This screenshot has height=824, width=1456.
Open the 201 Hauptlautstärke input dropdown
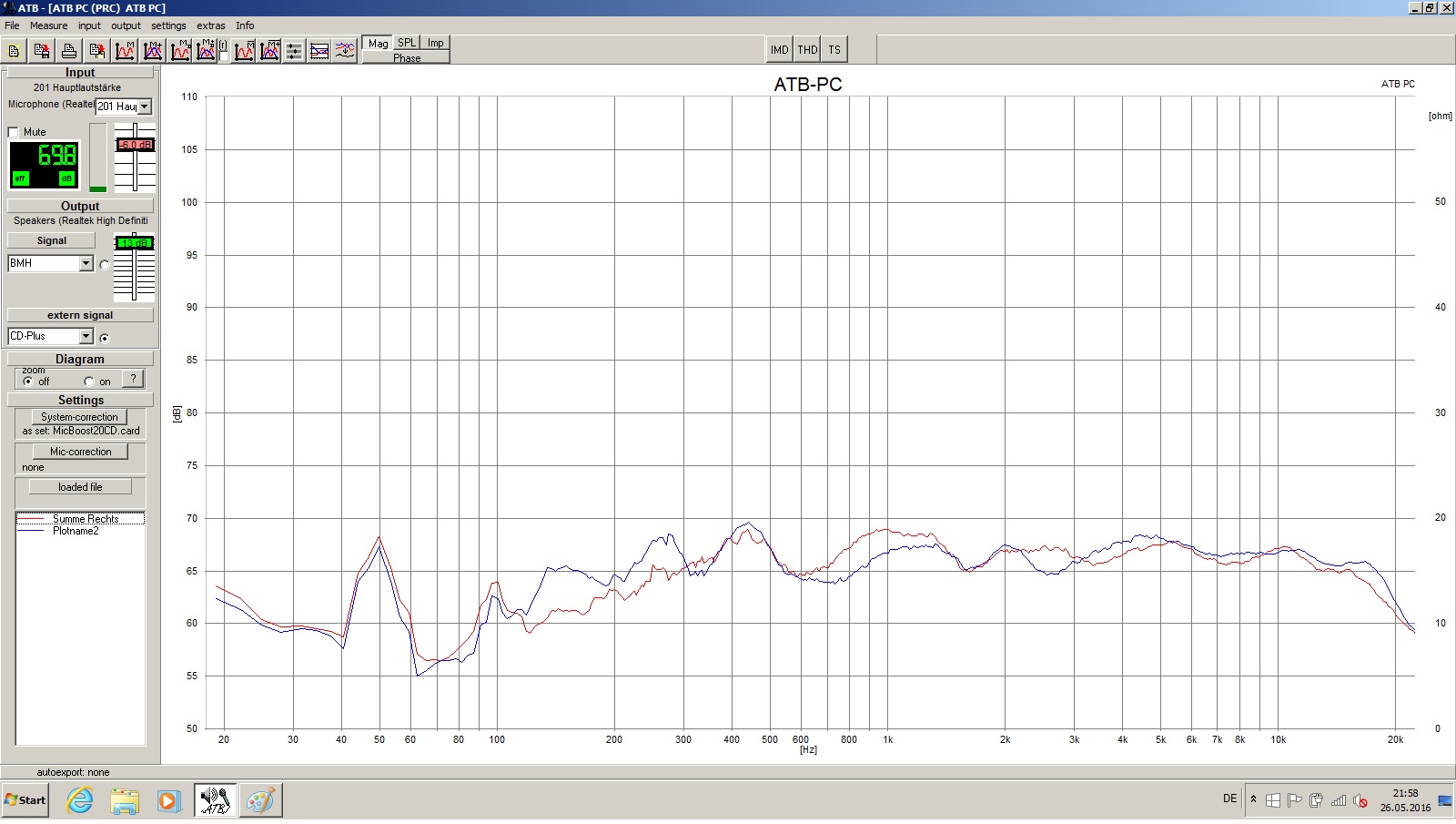click(144, 107)
